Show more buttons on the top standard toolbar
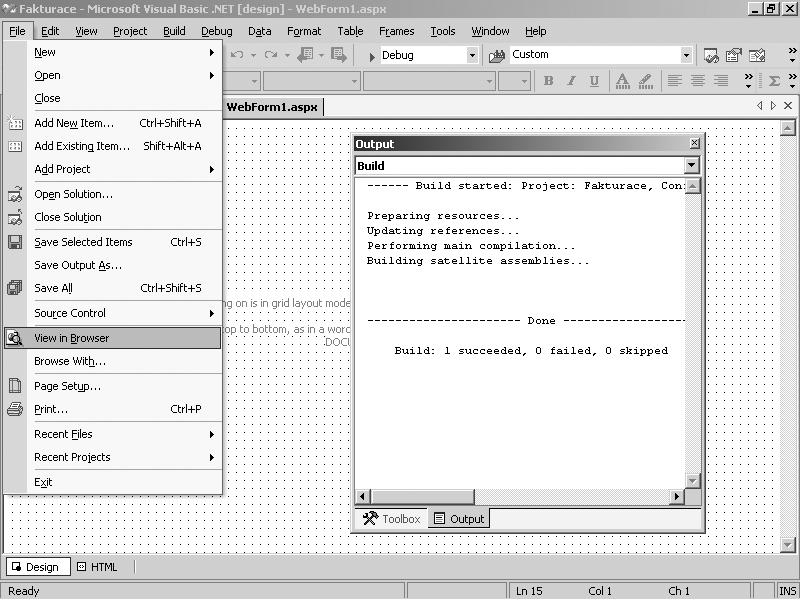This screenshot has height=600, width=800. [792, 55]
